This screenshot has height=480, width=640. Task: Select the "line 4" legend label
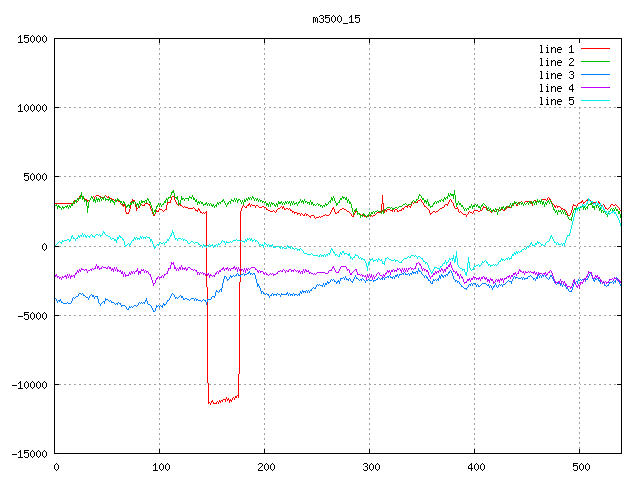(557, 88)
